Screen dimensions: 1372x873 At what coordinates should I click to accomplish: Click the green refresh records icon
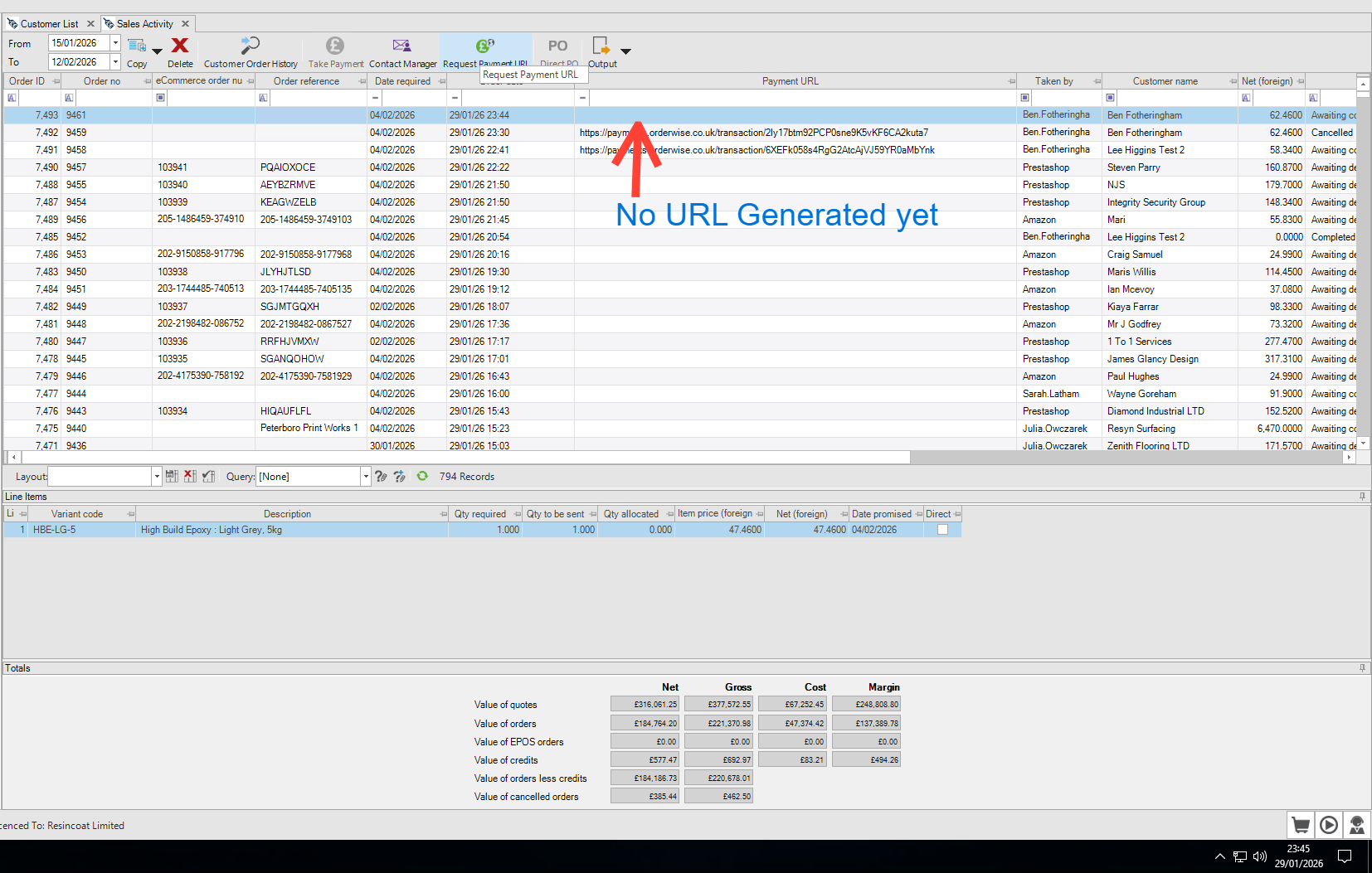[x=422, y=477]
